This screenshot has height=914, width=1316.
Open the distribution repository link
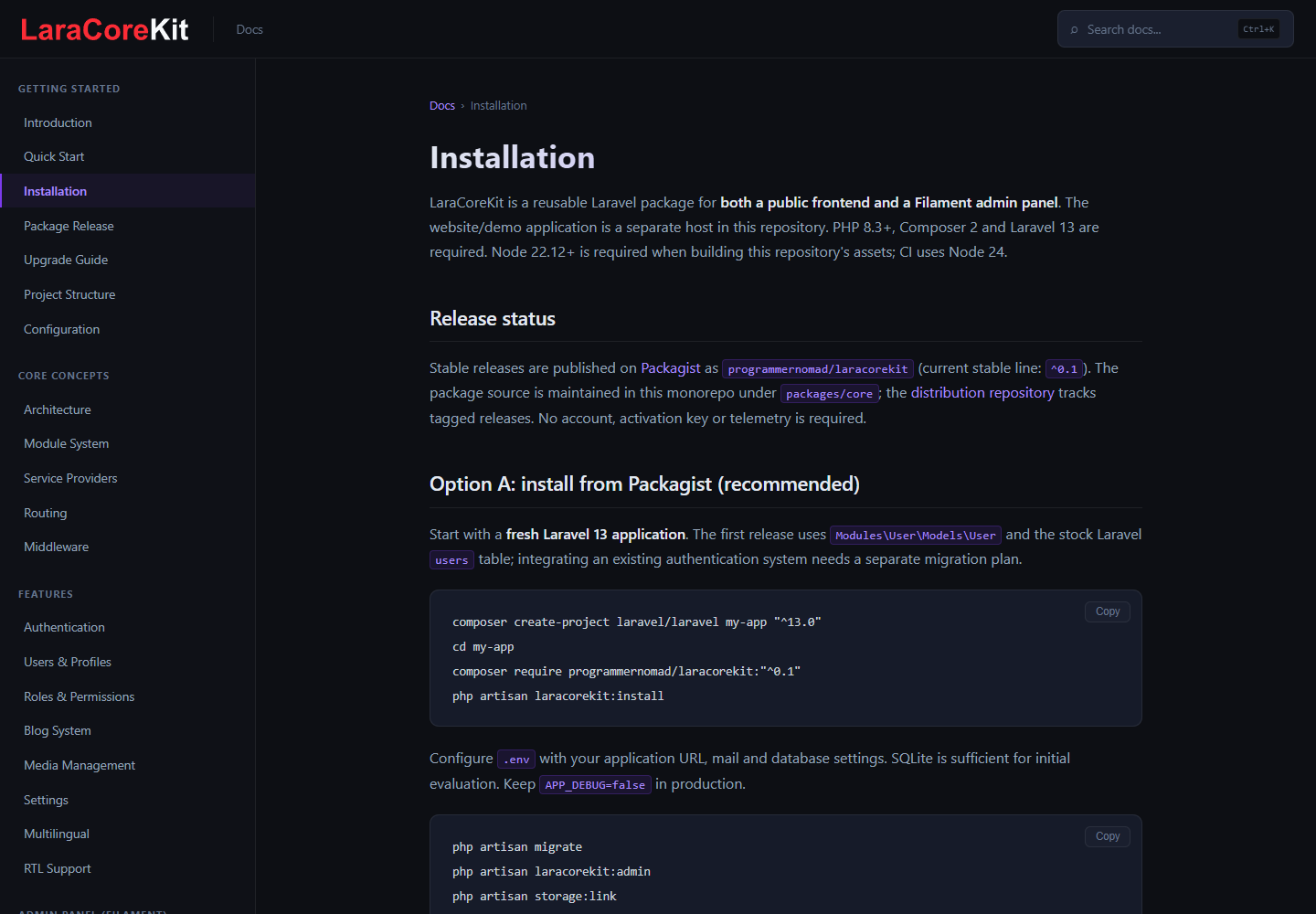click(x=982, y=392)
